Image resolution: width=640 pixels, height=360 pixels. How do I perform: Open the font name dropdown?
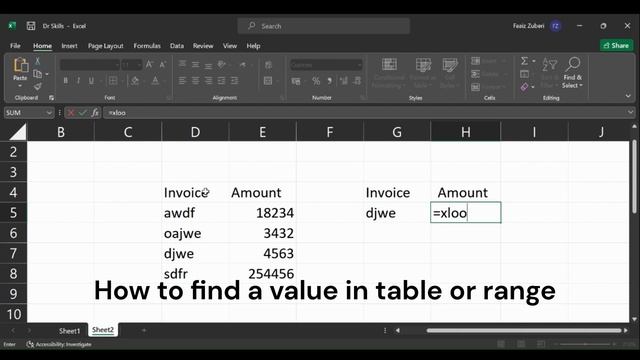tap(117, 65)
